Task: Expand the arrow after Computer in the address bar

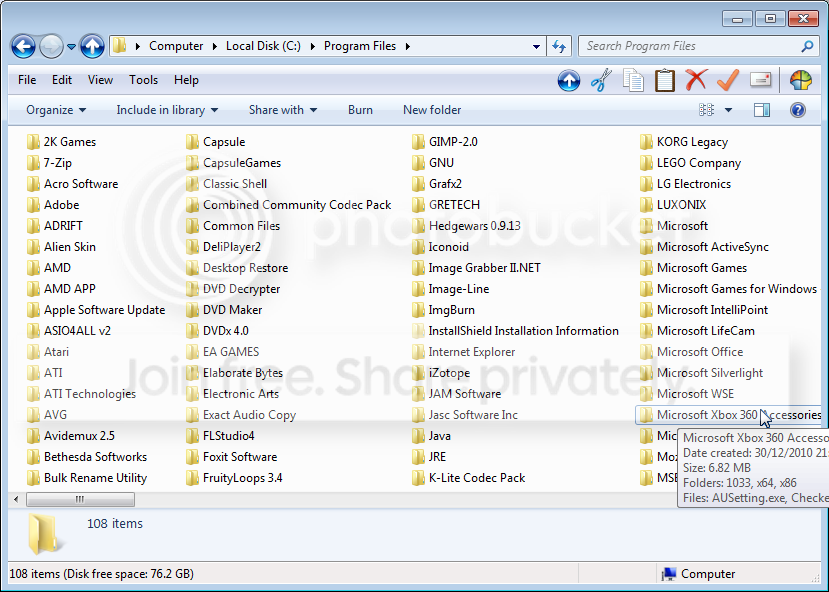Action: [x=215, y=47]
